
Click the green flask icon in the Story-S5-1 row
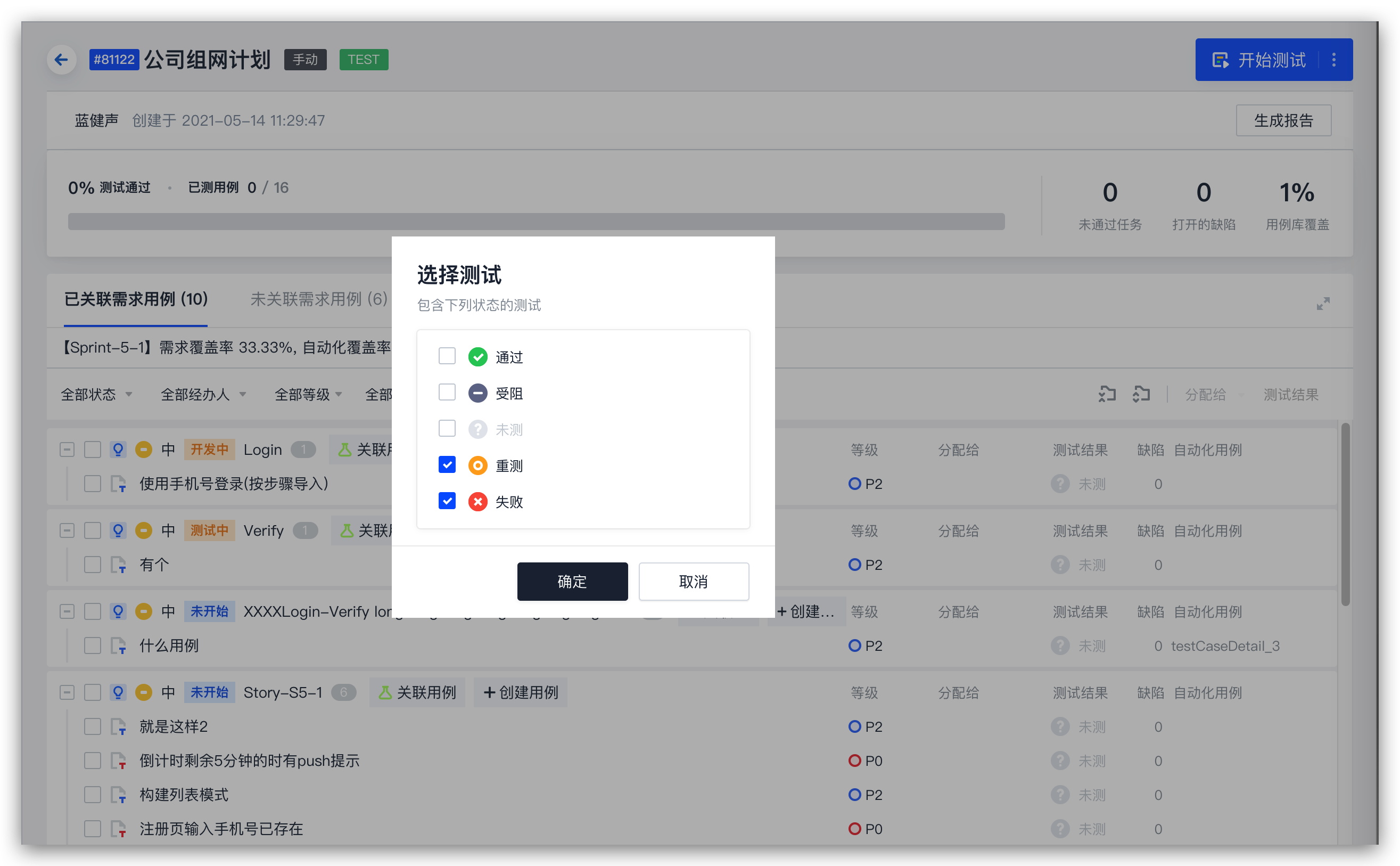click(385, 692)
